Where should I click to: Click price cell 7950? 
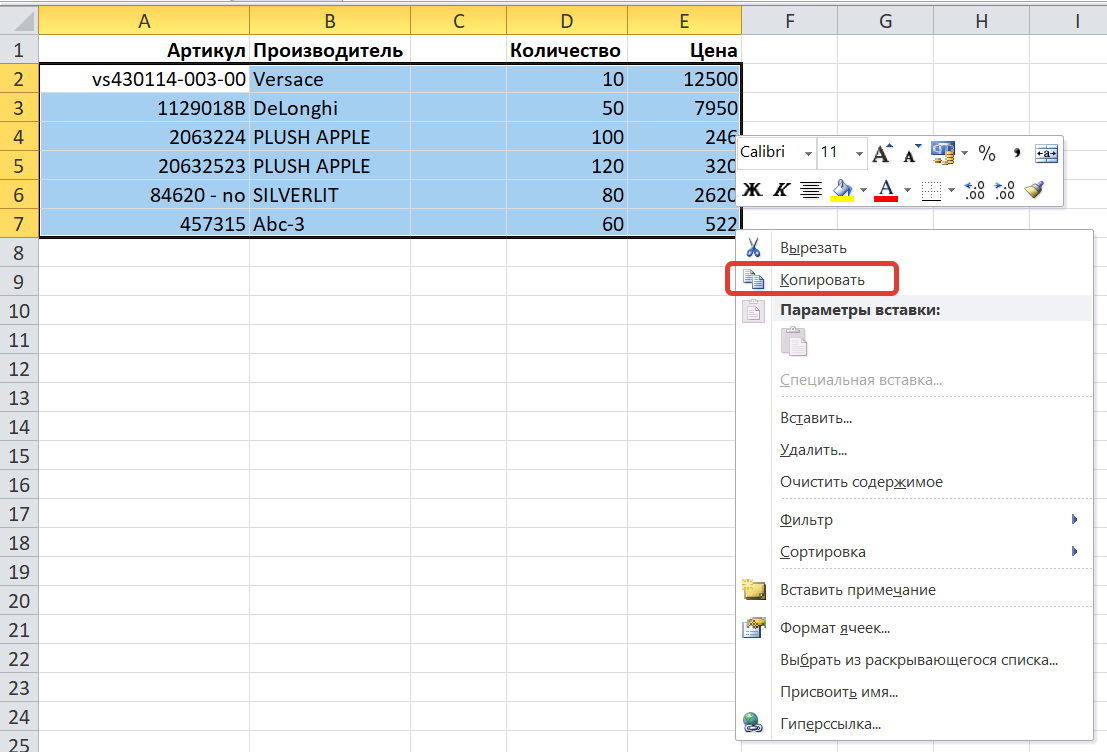(x=684, y=108)
